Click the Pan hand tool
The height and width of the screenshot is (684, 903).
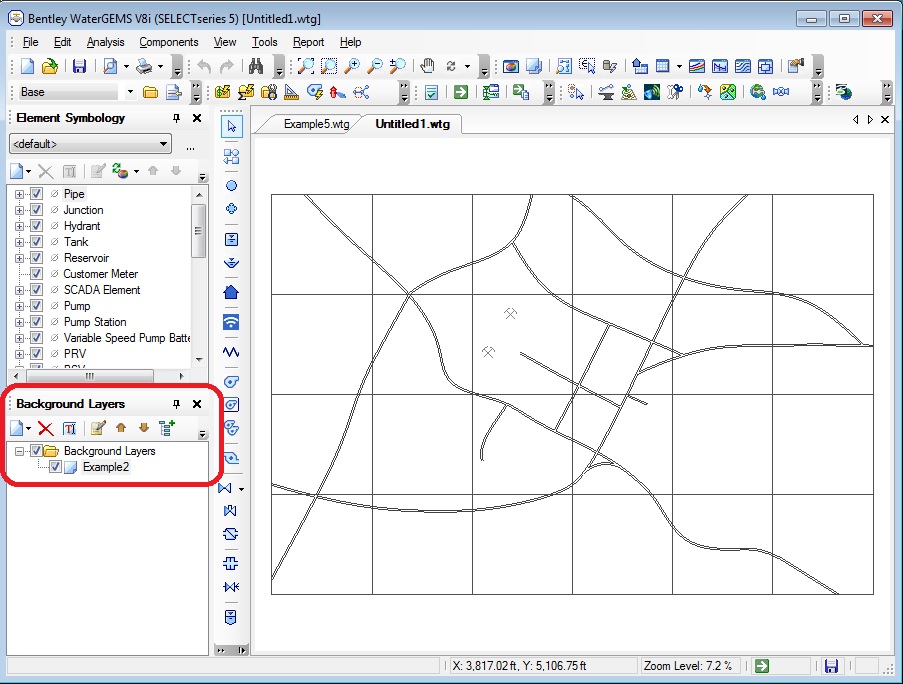coord(427,67)
